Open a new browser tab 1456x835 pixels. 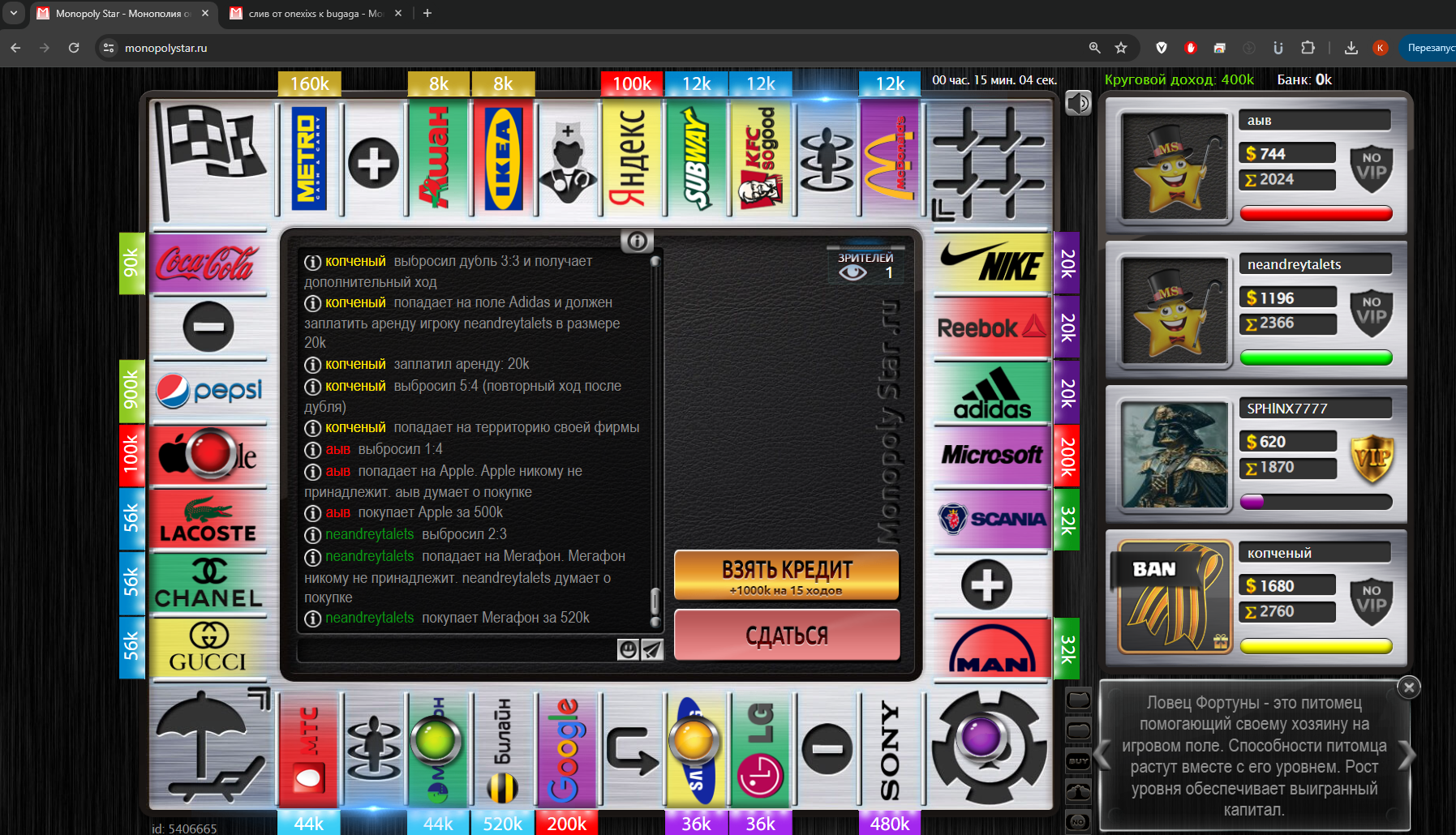[427, 13]
